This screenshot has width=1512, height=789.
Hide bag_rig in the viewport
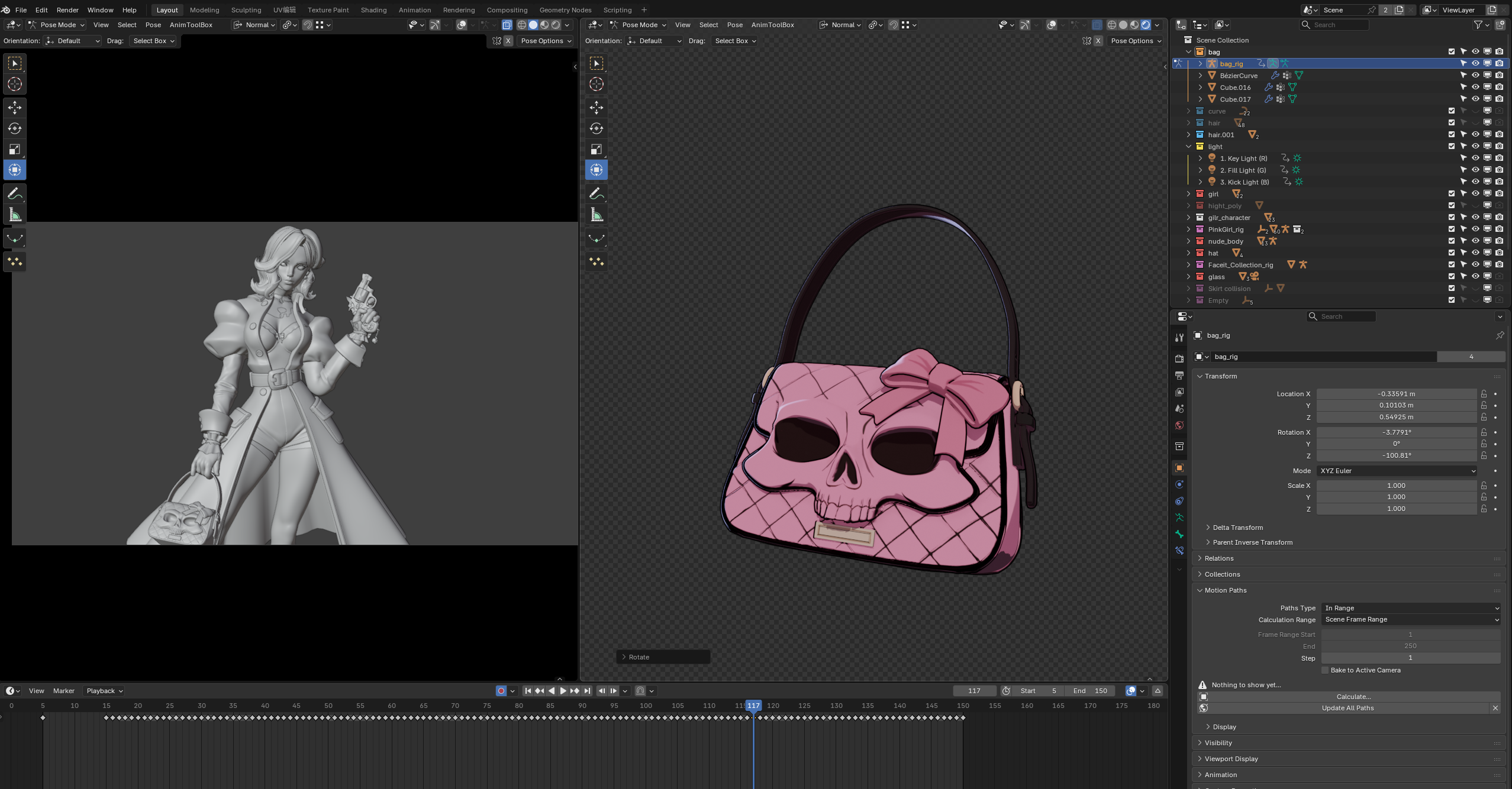click(1475, 63)
